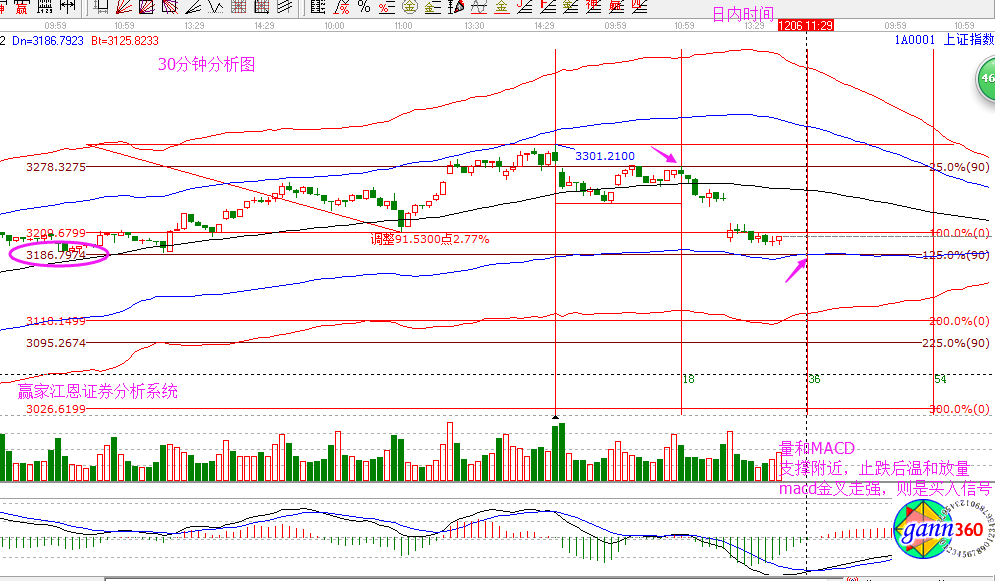Click the 1206 11:29 red date marker
Image resolution: width=995 pixels, height=581 pixels.
point(805,25)
